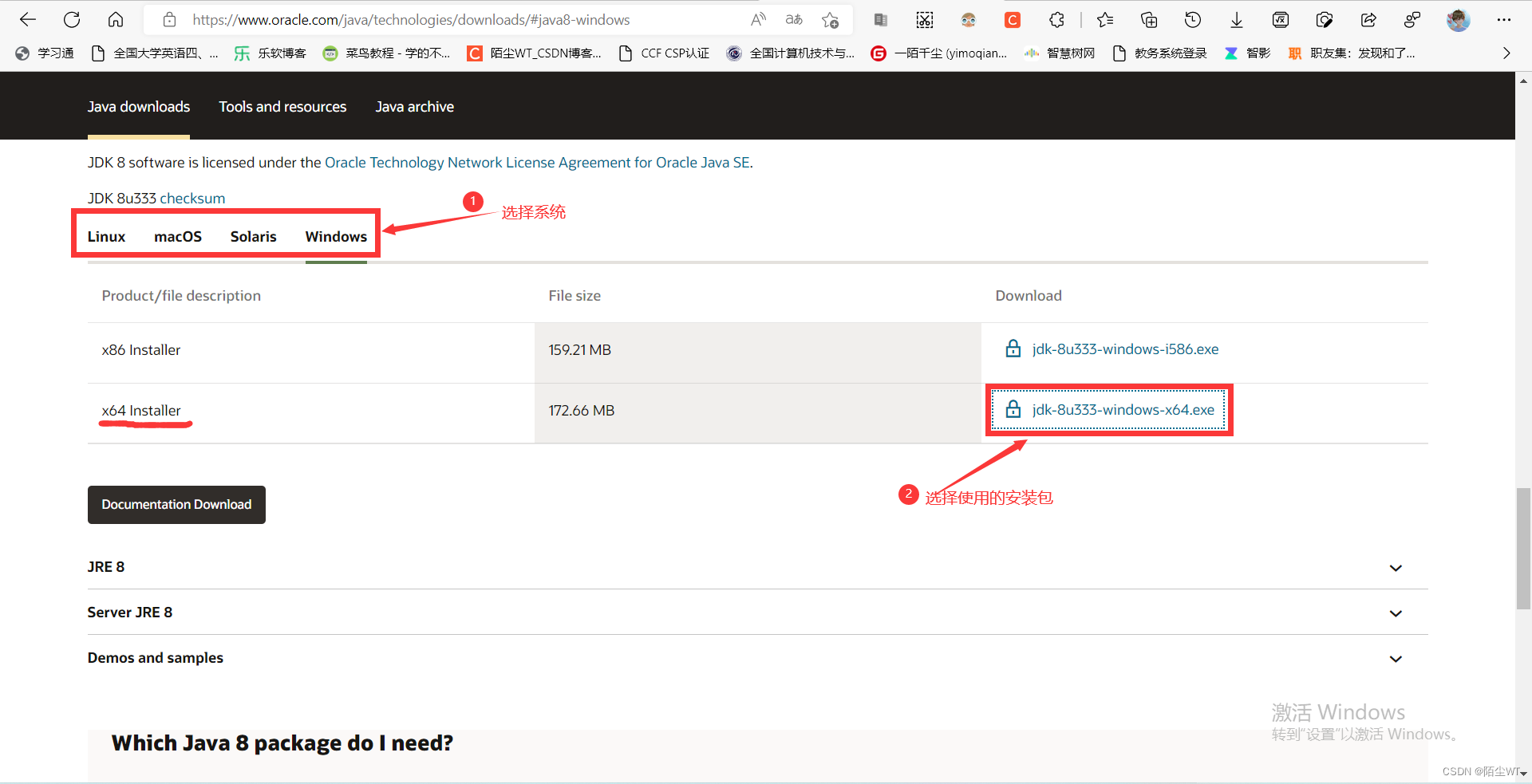Open the 全国计算机技术 bookmark
This screenshot has height=784, width=1532.
[x=791, y=53]
